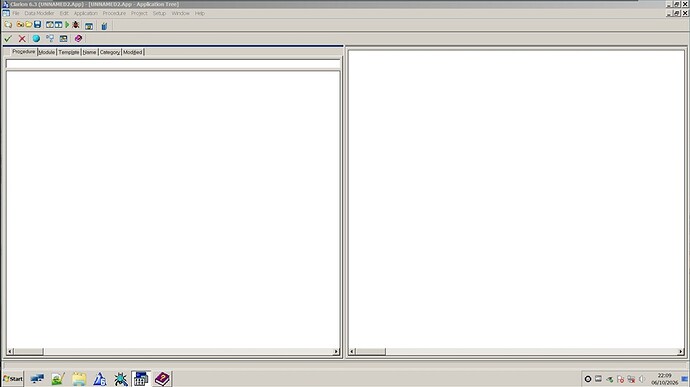Click the red X toolbar icon
This screenshot has height=387, width=690.
pyautogui.click(x=22, y=39)
